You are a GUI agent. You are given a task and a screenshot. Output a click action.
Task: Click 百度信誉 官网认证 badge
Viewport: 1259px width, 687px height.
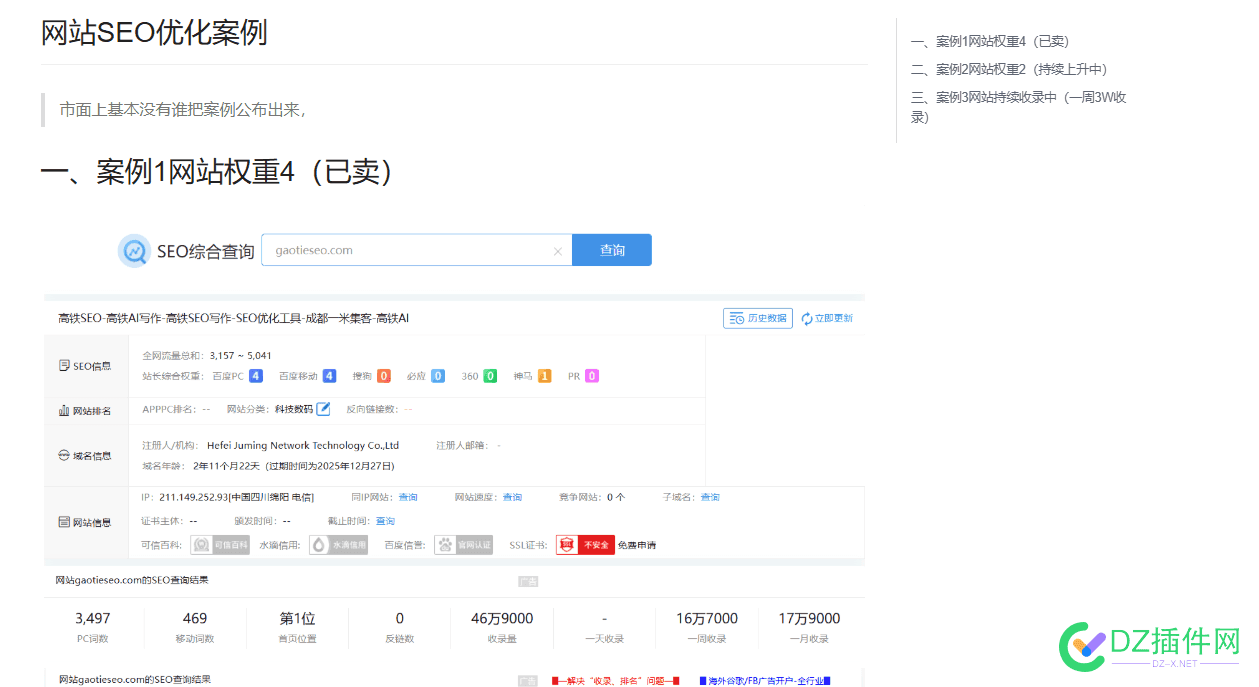463,545
